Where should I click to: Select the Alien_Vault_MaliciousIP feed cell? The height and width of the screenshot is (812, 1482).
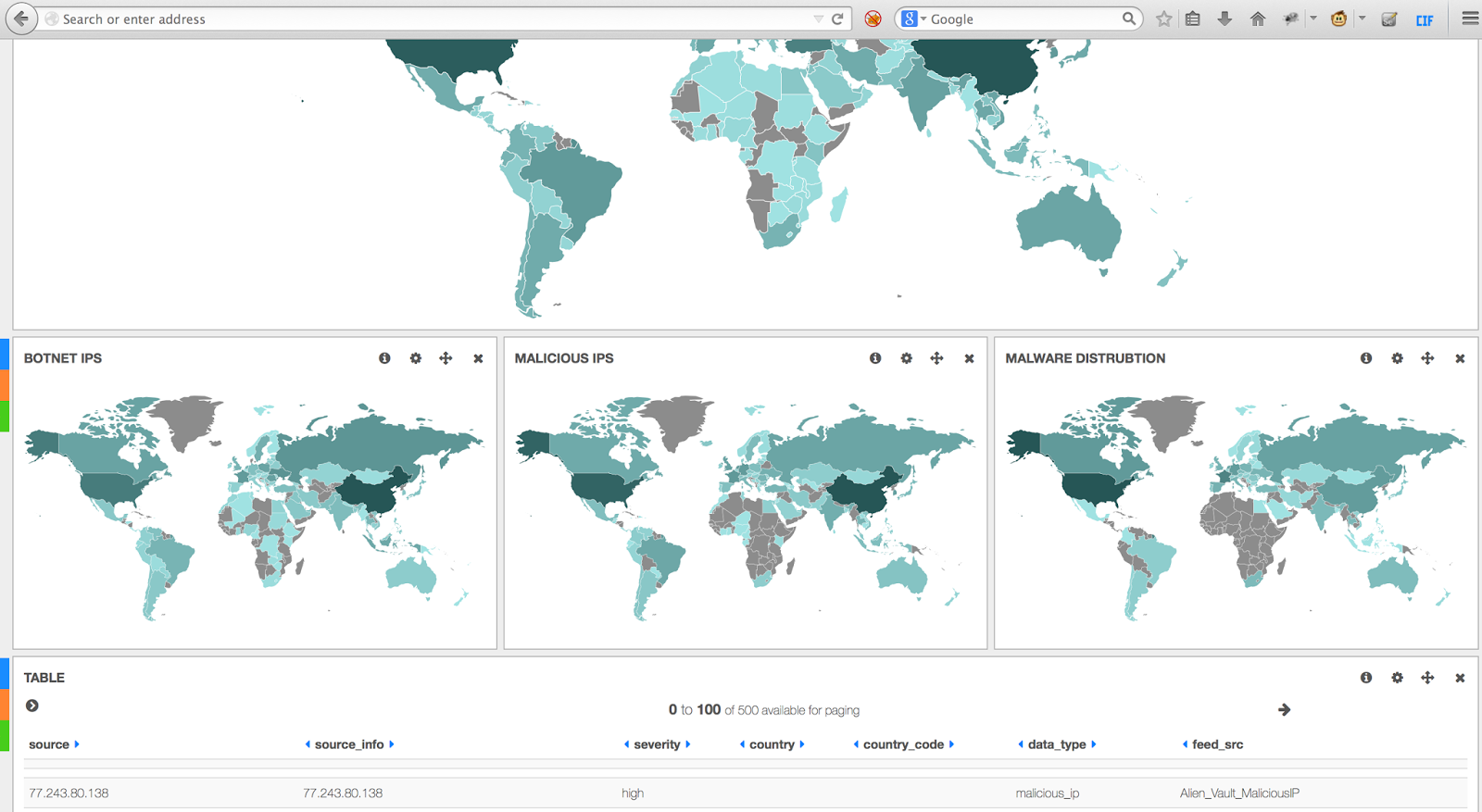tap(1239, 793)
